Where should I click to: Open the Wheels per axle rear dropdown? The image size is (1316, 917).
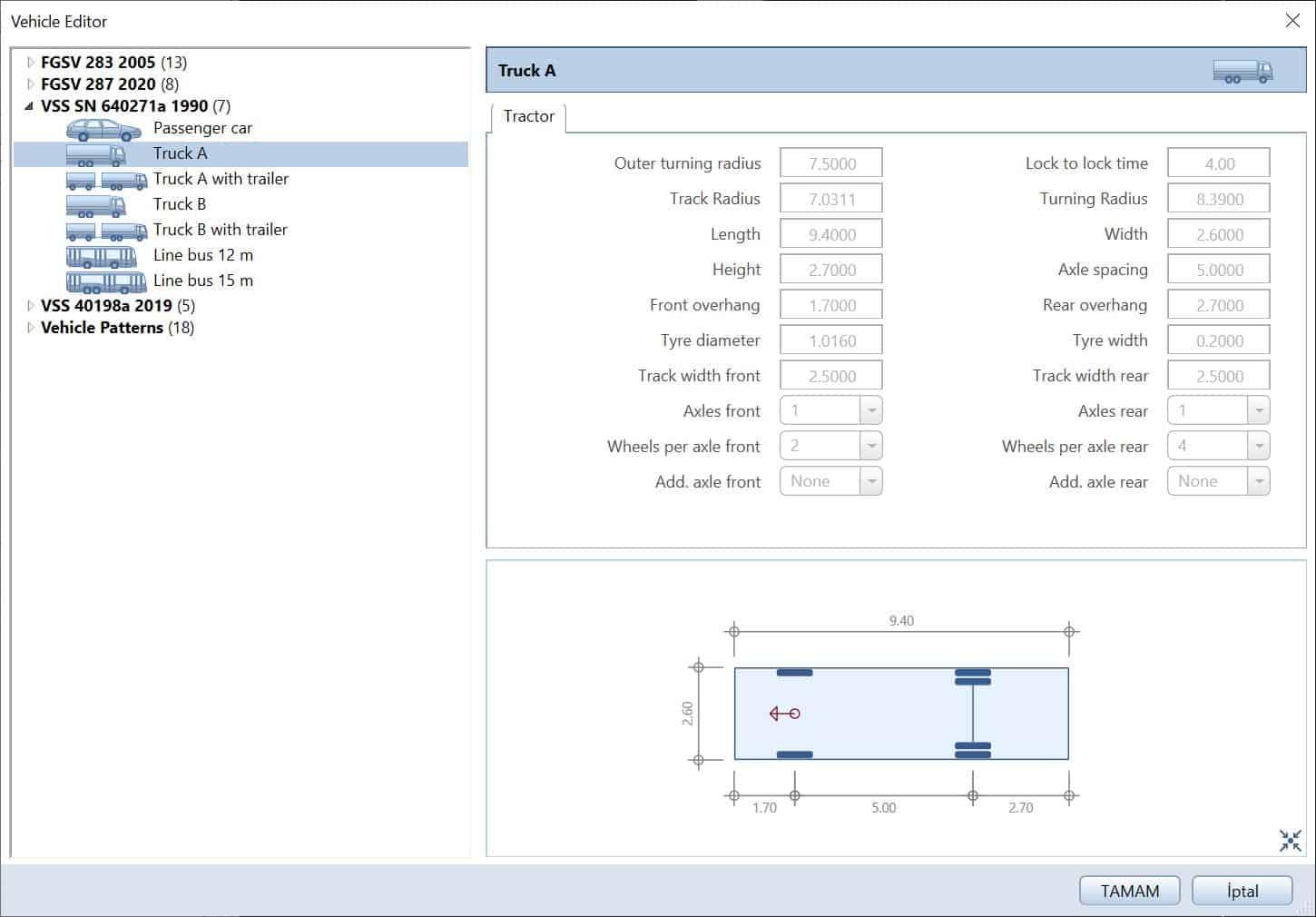1258,447
